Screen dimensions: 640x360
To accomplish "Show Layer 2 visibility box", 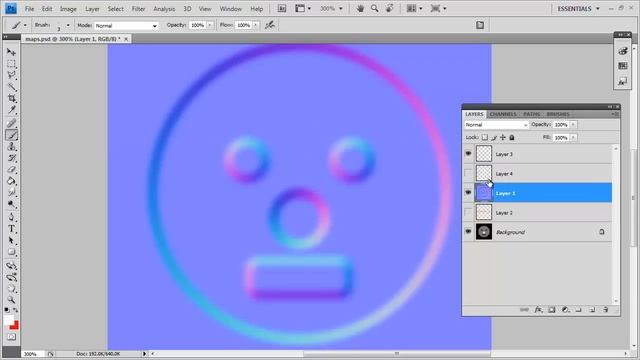I will [x=468, y=212].
